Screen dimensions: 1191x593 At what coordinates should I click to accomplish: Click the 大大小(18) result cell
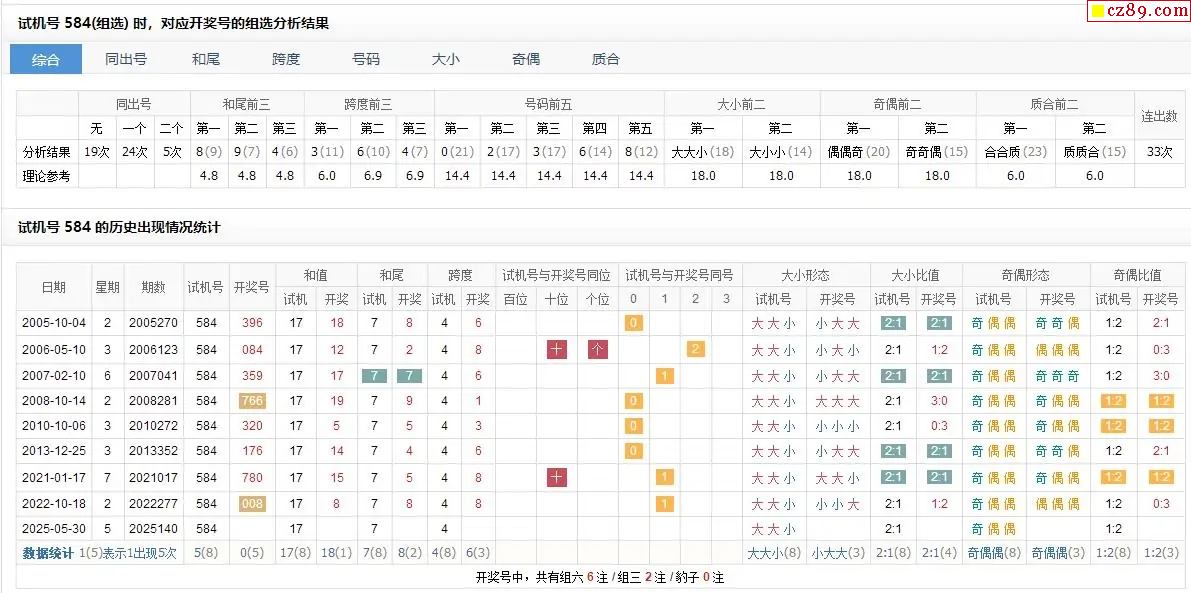[703, 152]
